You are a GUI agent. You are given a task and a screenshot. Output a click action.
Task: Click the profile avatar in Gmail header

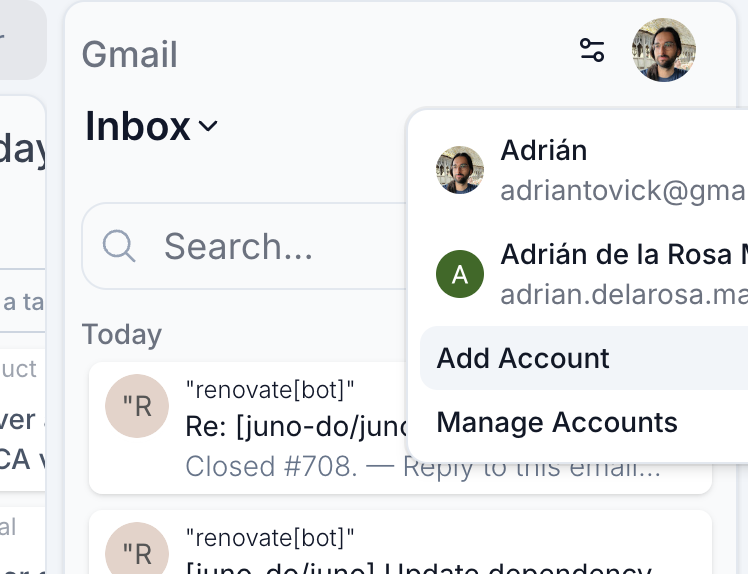(x=664, y=50)
